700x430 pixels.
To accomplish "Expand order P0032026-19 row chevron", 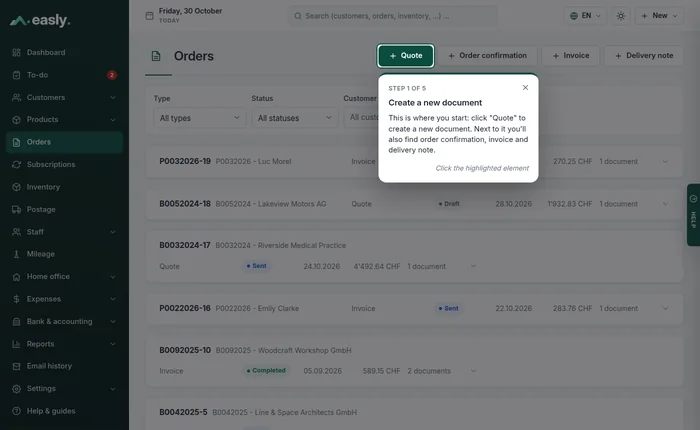I will pyautogui.click(x=665, y=162).
